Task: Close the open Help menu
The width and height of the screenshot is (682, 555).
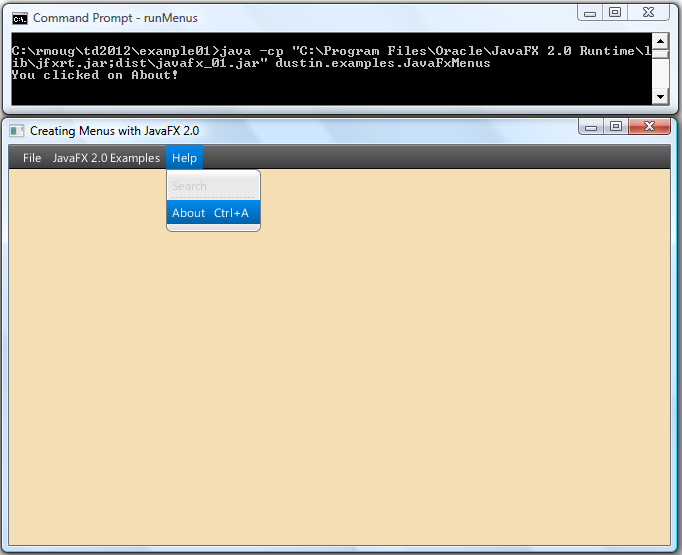Action: 184,158
